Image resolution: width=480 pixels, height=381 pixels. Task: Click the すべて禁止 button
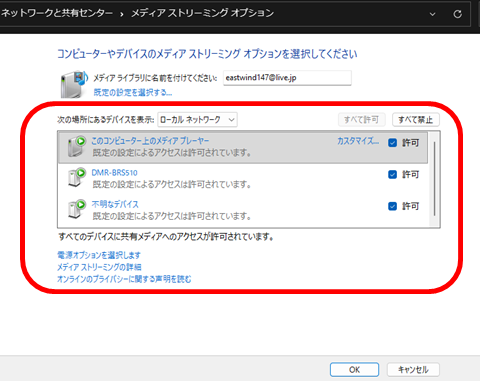click(416, 120)
